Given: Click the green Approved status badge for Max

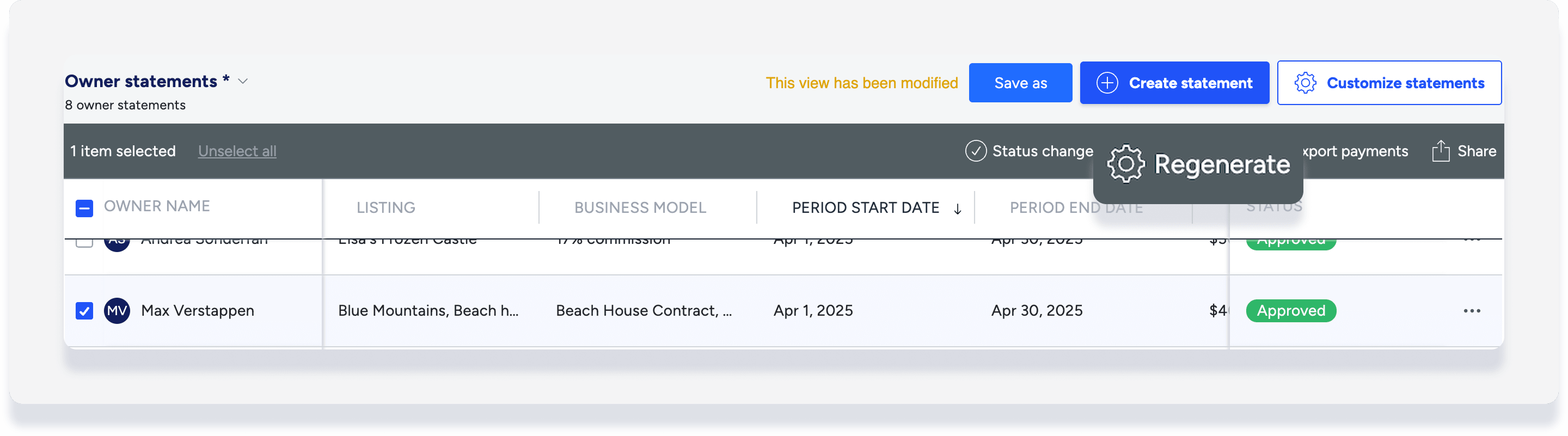Looking at the screenshot, I should point(1290,311).
